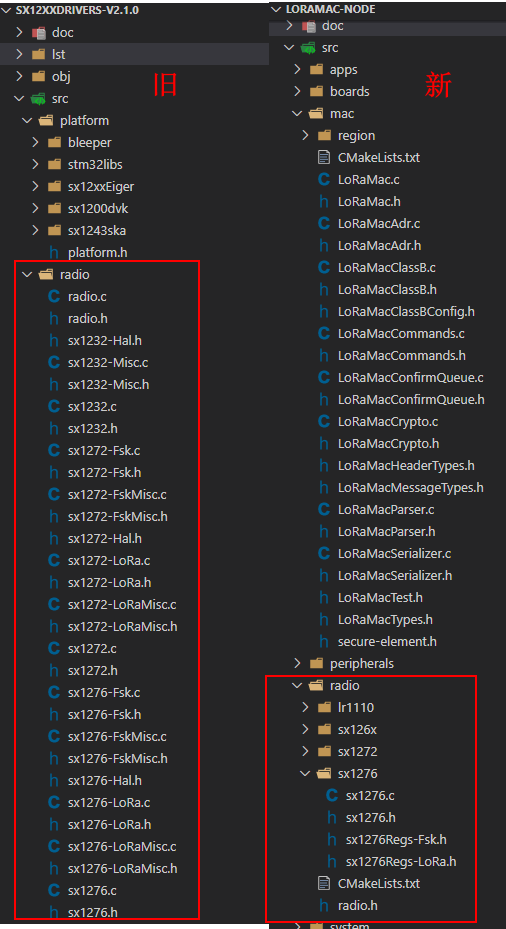506x929 pixels.
Task: Expand the sx1243ska folder chevron
Action: (36, 230)
